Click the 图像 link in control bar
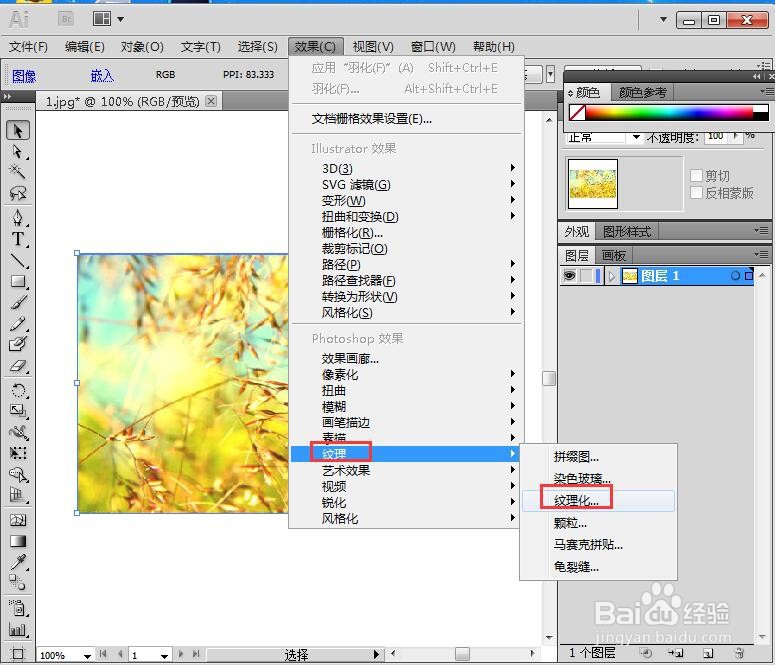The image size is (775, 665). coord(24,76)
